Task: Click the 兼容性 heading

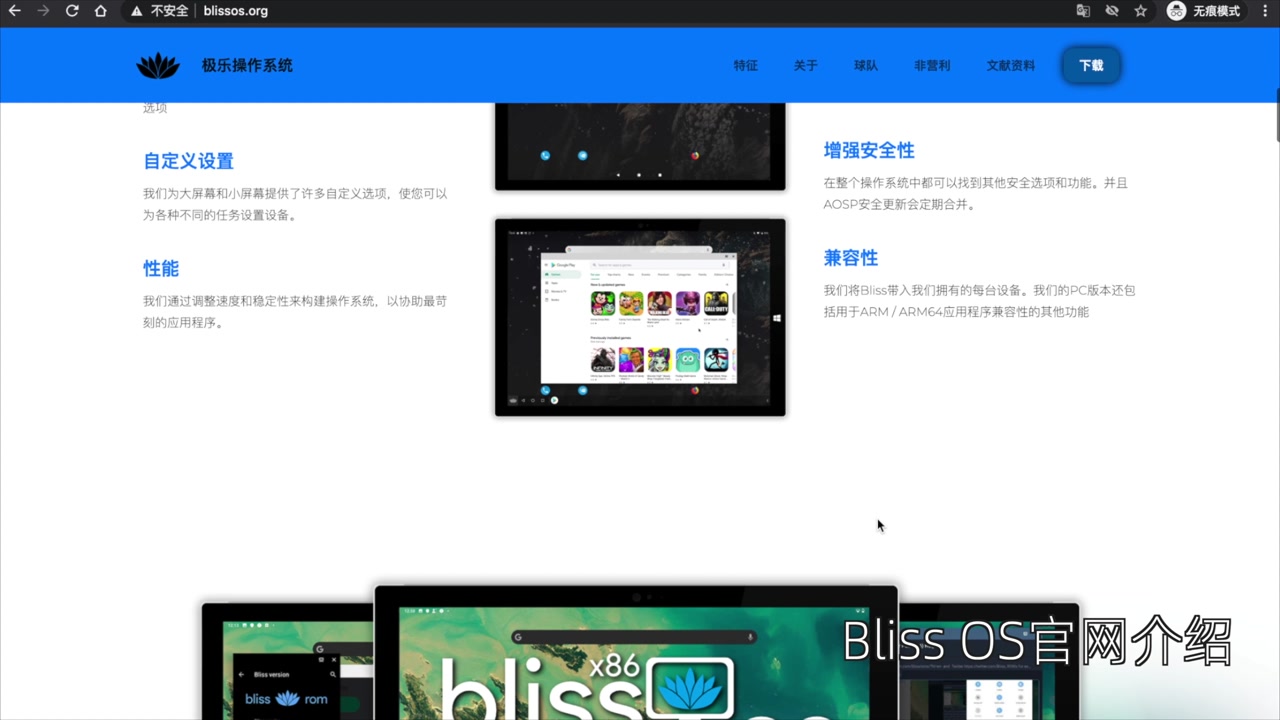Action: tap(851, 257)
